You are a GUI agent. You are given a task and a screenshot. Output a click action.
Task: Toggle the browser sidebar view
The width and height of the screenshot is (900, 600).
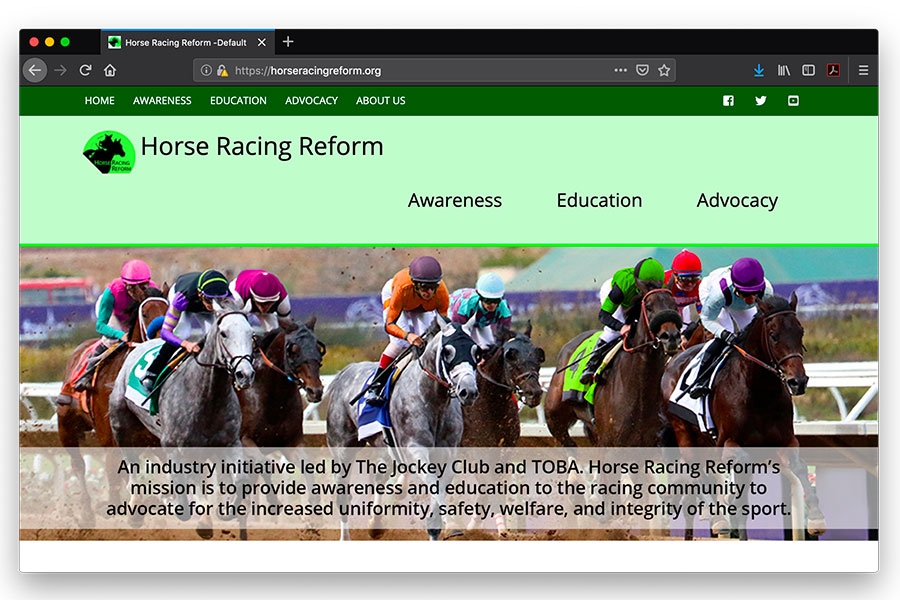point(809,70)
